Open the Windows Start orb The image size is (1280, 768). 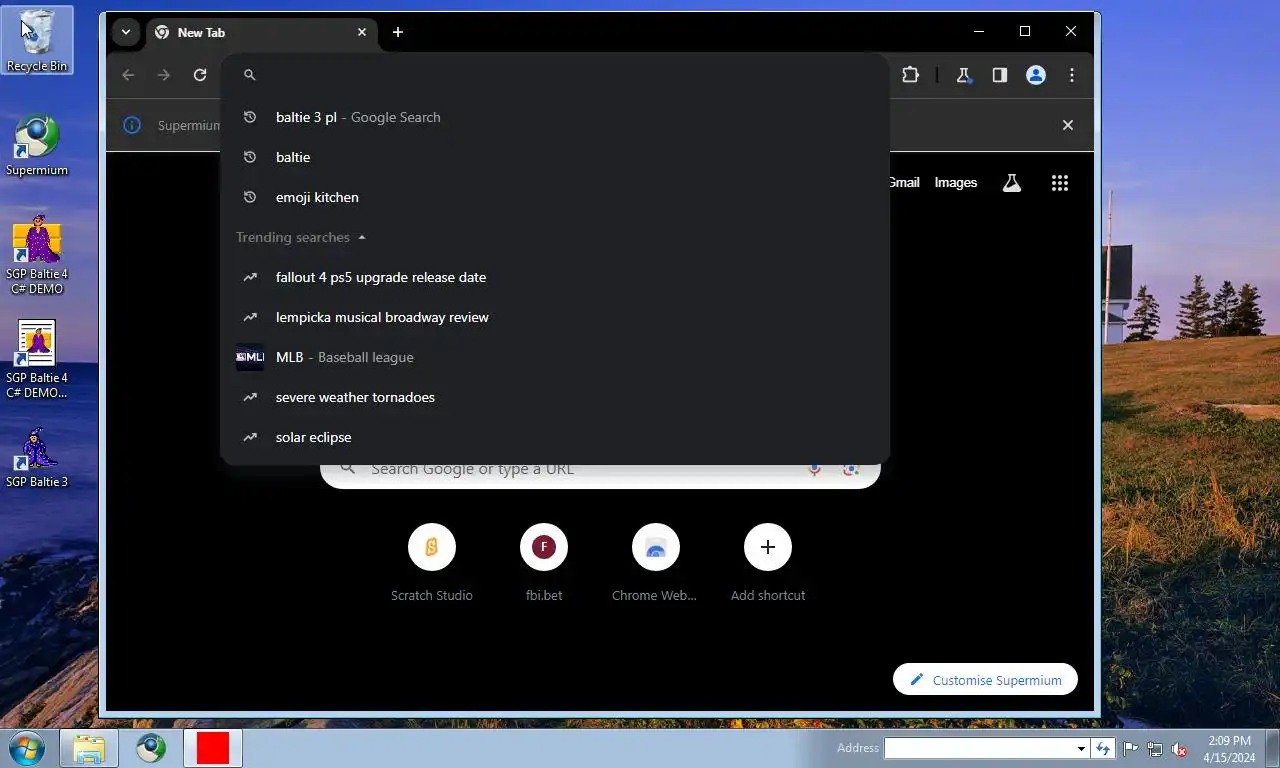click(x=27, y=748)
